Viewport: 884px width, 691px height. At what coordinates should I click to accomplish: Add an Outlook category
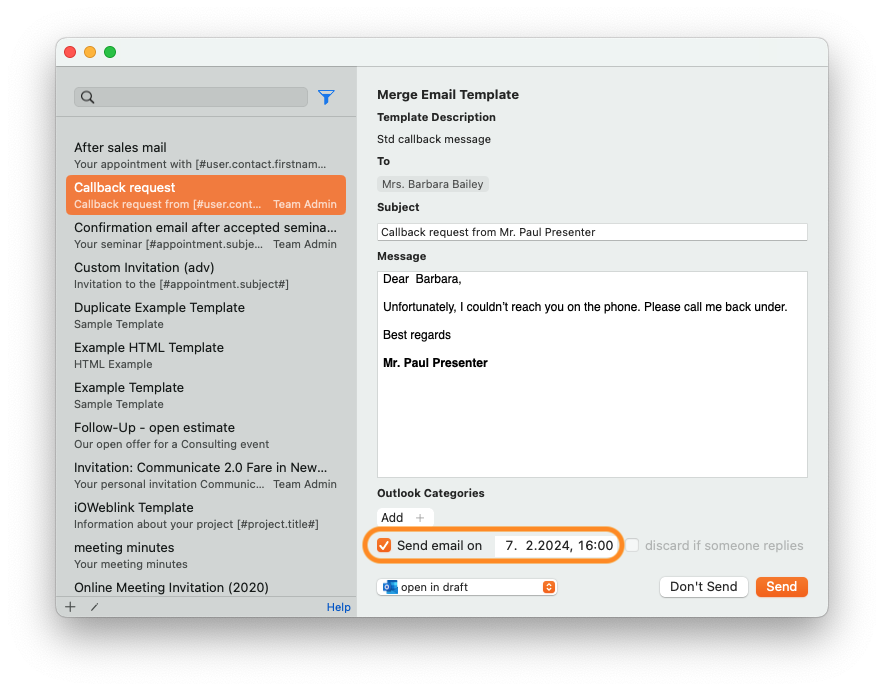click(405, 517)
